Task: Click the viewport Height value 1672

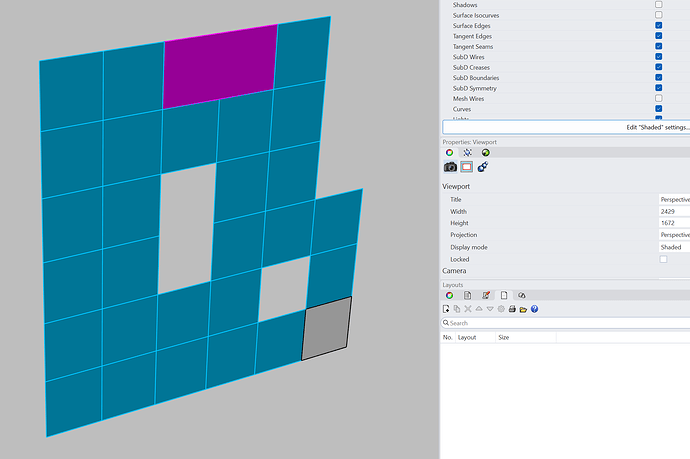Action: click(x=674, y=223)
